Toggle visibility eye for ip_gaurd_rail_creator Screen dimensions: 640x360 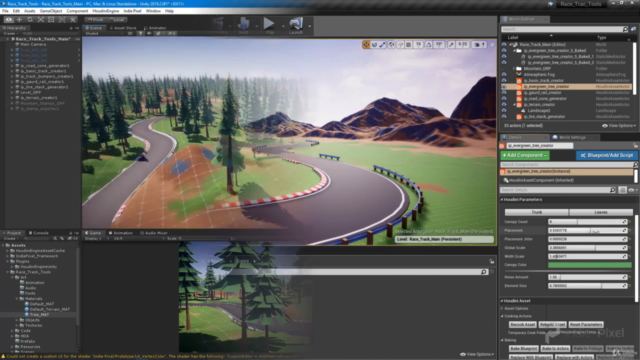pyautogui.click(x=504, y=93)
